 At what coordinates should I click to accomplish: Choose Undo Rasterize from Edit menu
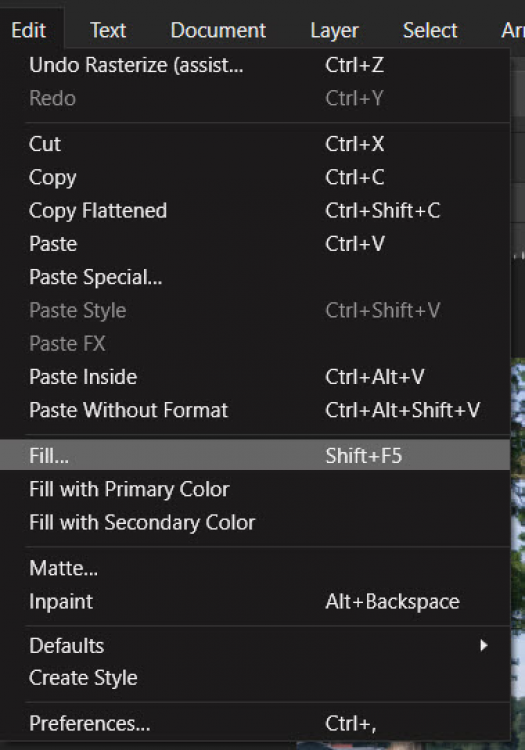[x=255, y=65]
